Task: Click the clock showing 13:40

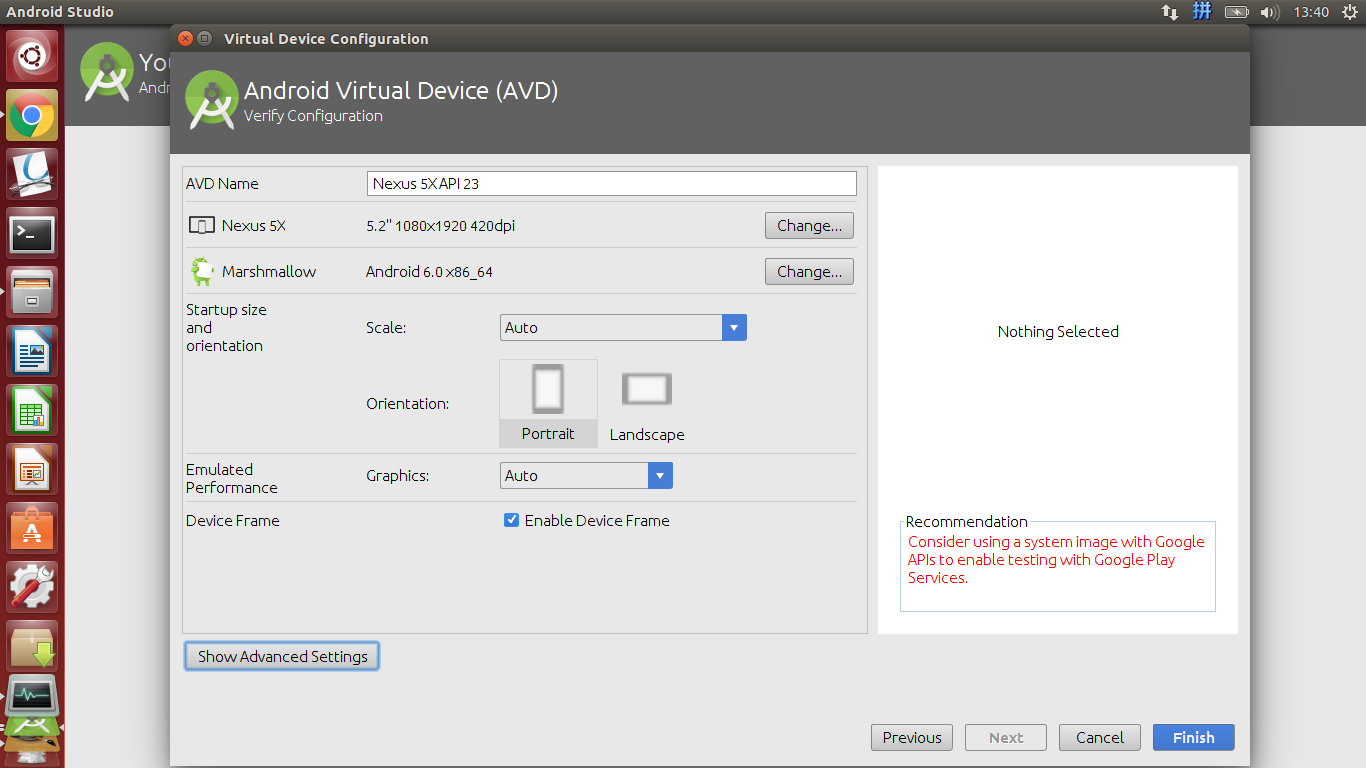Action: pyautogui.click(x=1310, y=12)
